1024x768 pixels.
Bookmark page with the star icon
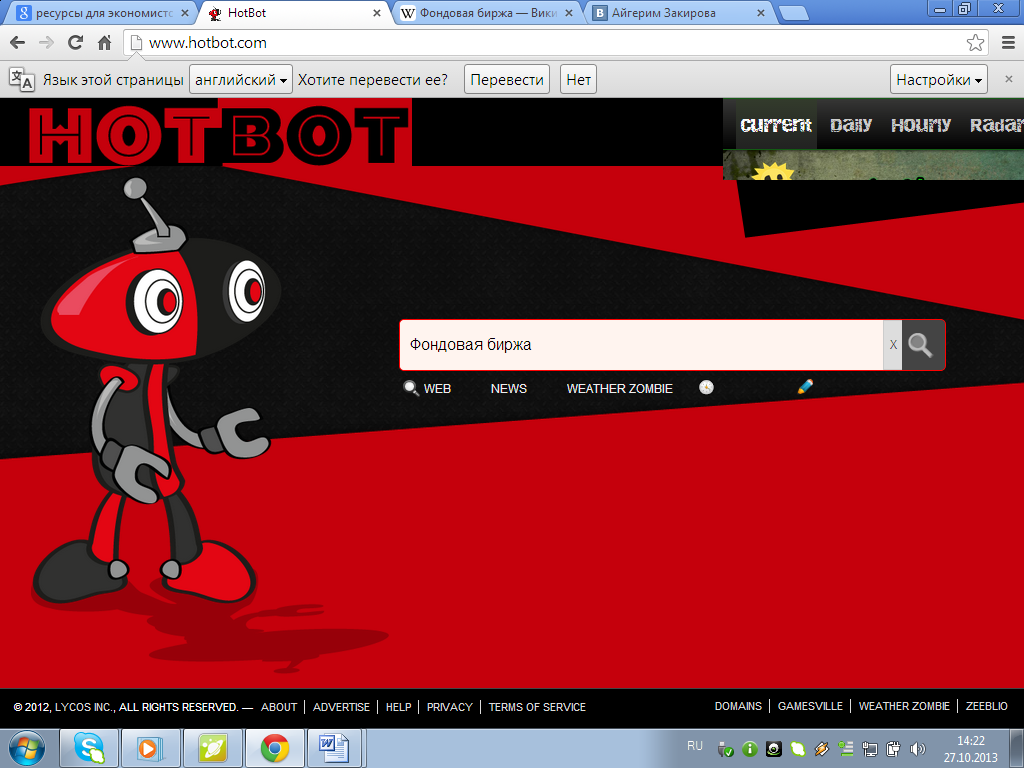(x=975, y=43)
